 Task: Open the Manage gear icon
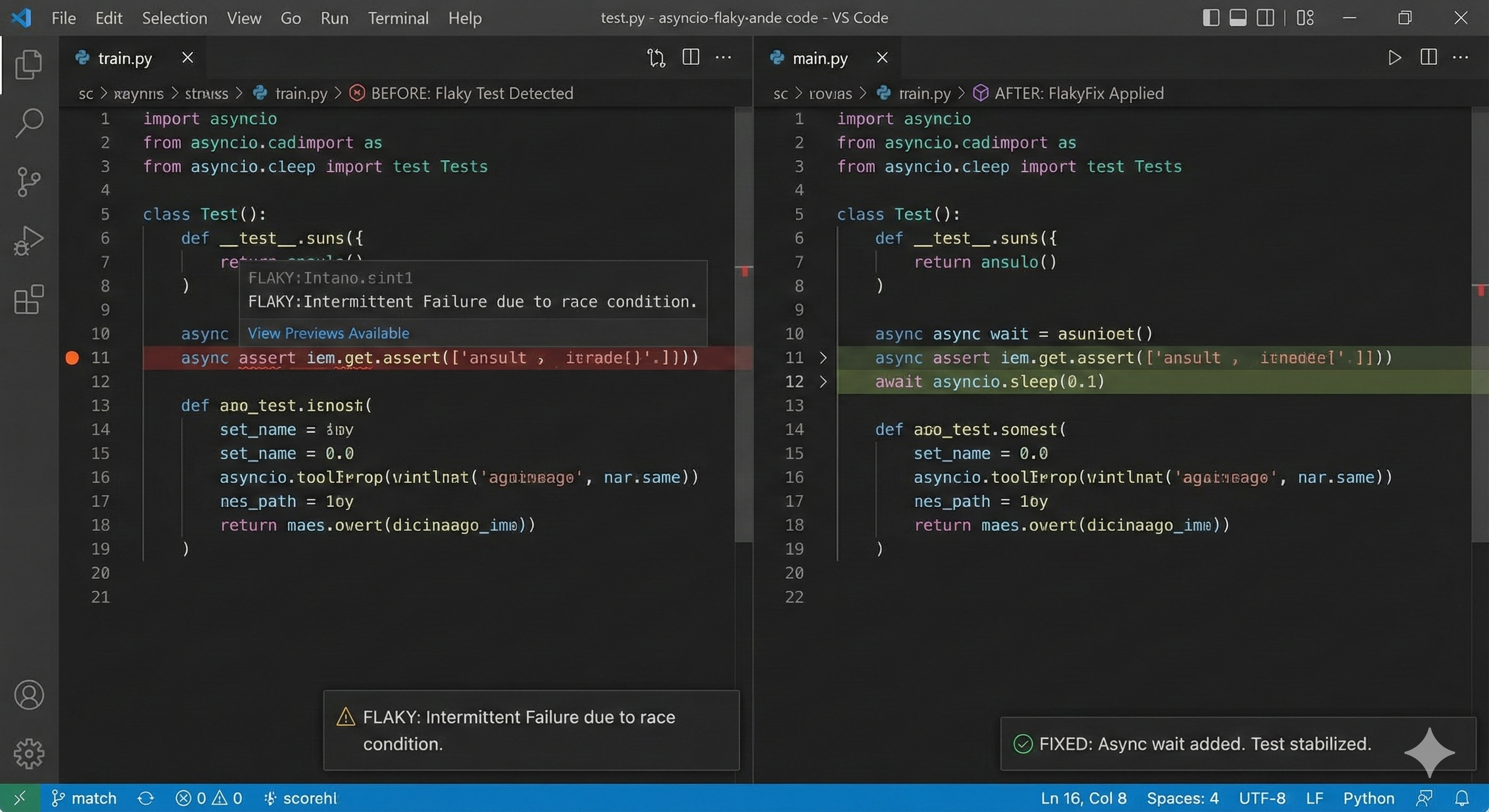(x=29, y=754)
